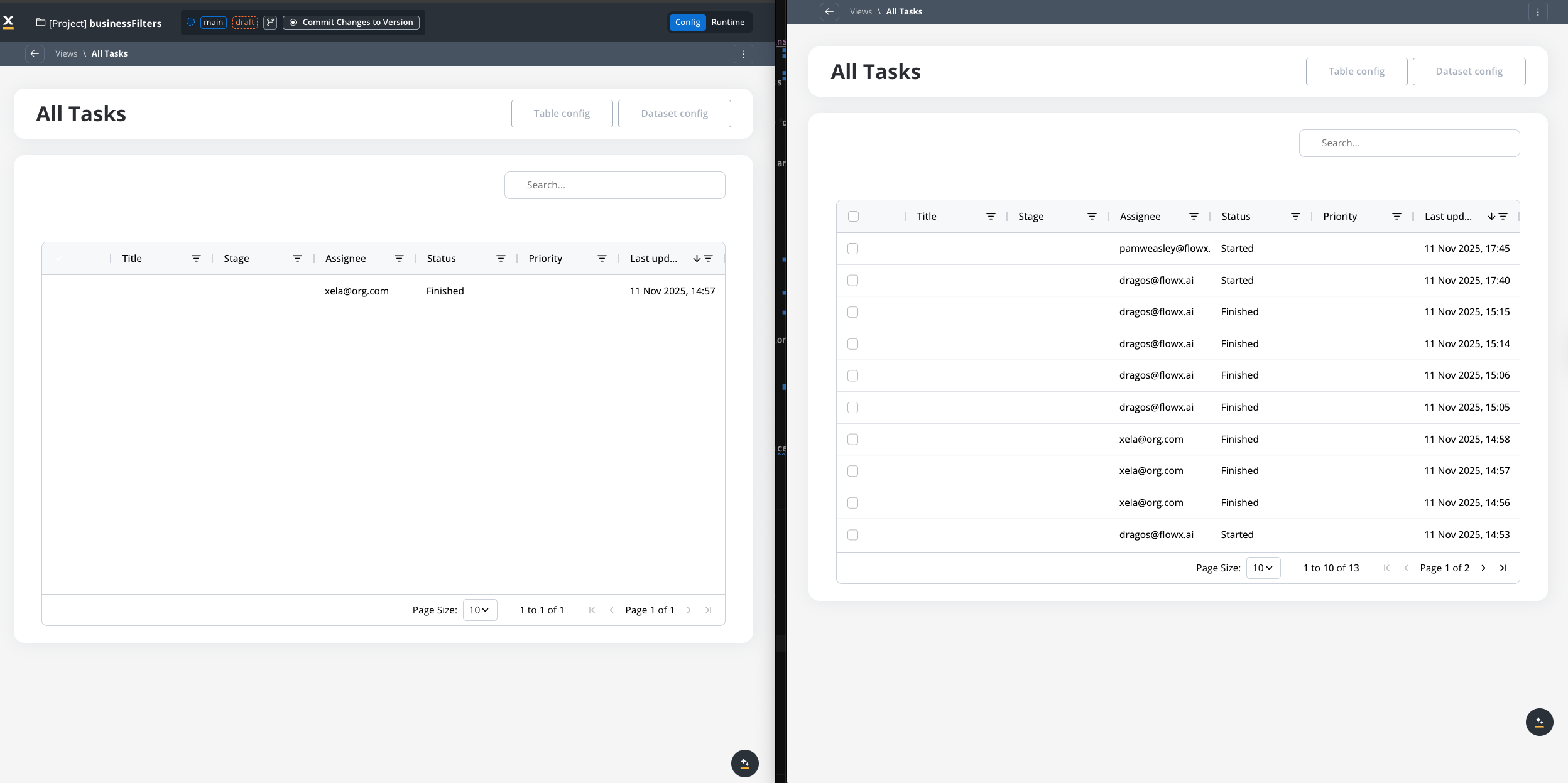Open the draft version dropdown
Image resolution: width=1568 pixels, height=783 pixels.
point(245,22)
